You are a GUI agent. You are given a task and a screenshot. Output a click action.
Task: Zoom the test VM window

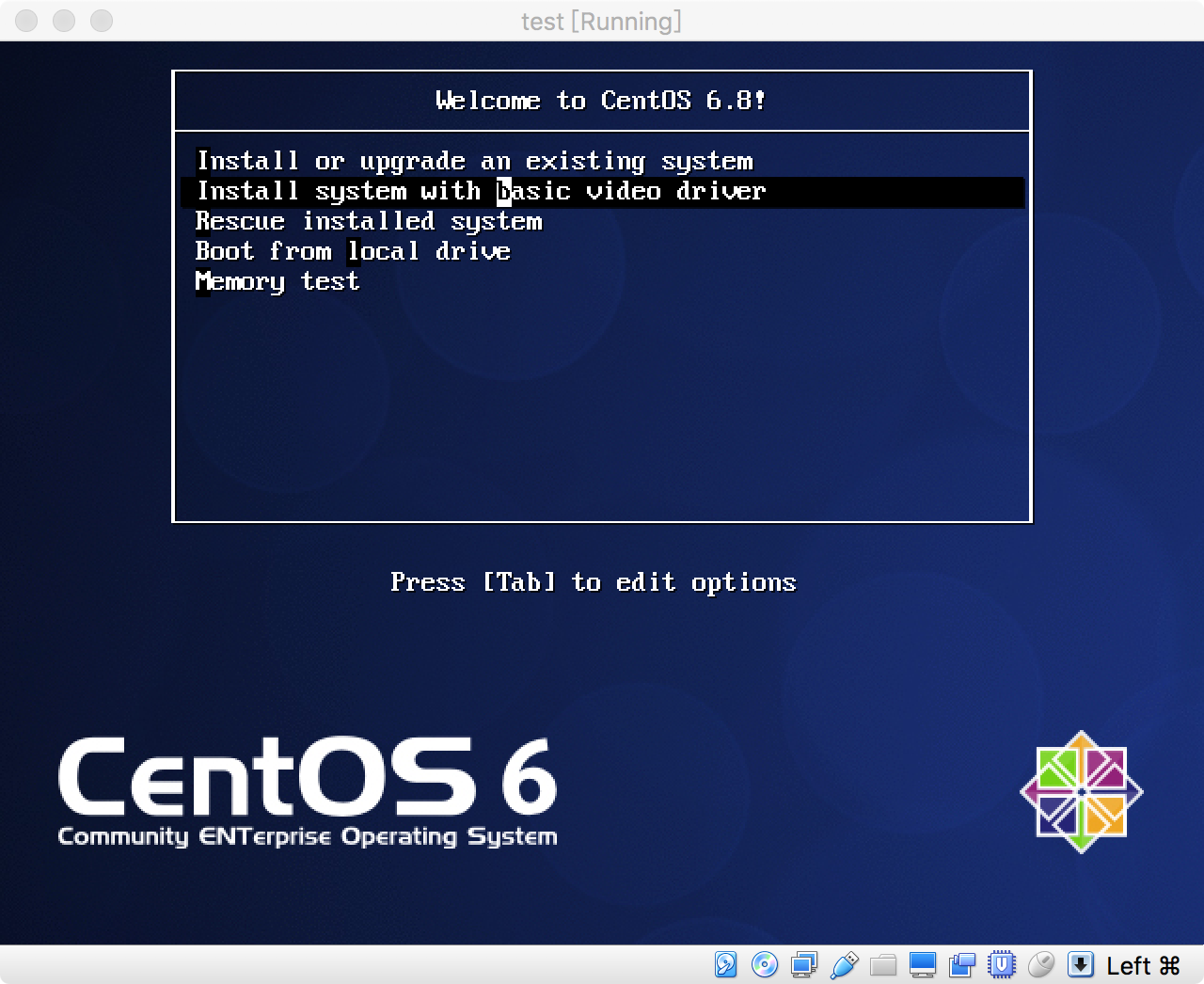click(x=102, y=21)
